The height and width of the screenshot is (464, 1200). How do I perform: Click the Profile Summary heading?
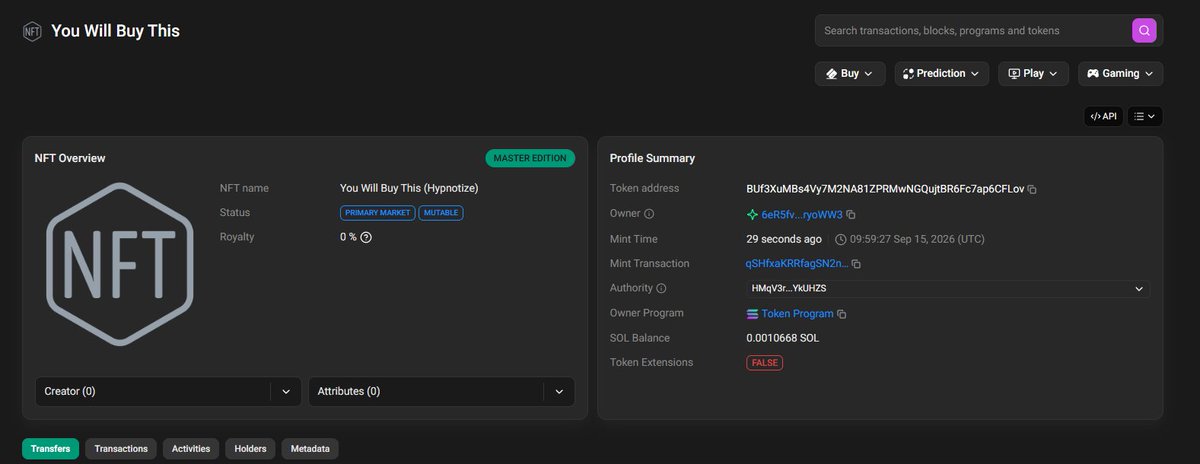click(x=652, y=158)
